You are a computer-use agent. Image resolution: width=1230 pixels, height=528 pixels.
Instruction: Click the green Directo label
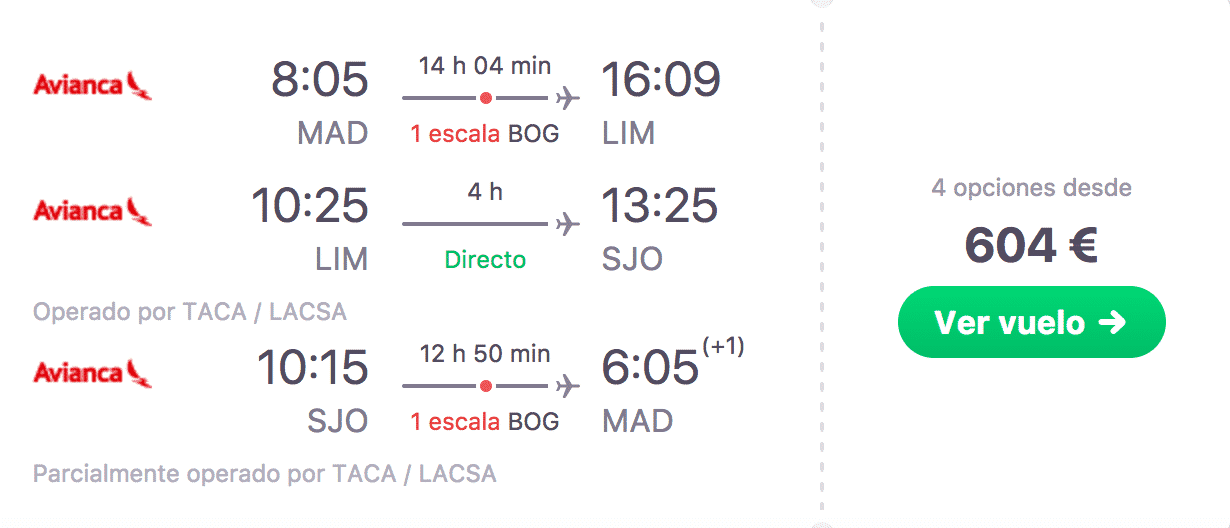[485, 260]
